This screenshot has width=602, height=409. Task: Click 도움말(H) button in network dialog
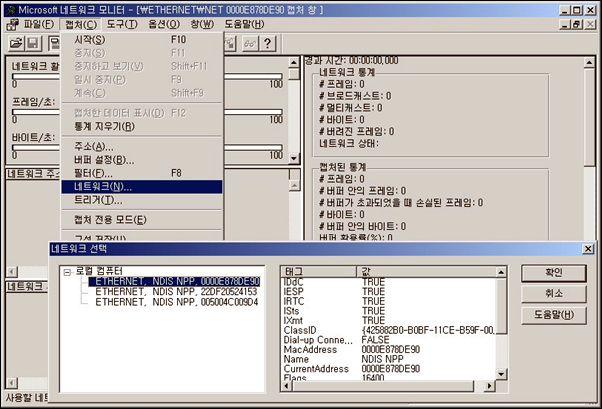point(554,315)
